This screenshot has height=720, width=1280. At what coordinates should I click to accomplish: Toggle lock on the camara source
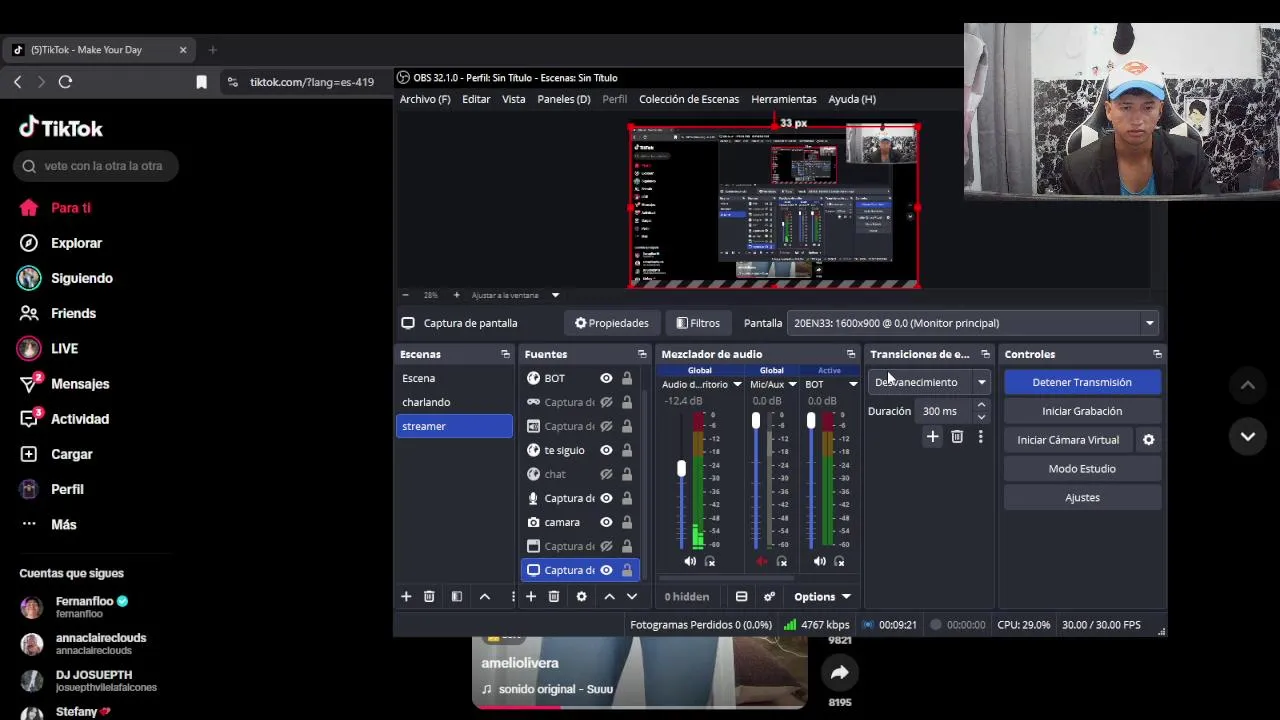pos(627,522)
